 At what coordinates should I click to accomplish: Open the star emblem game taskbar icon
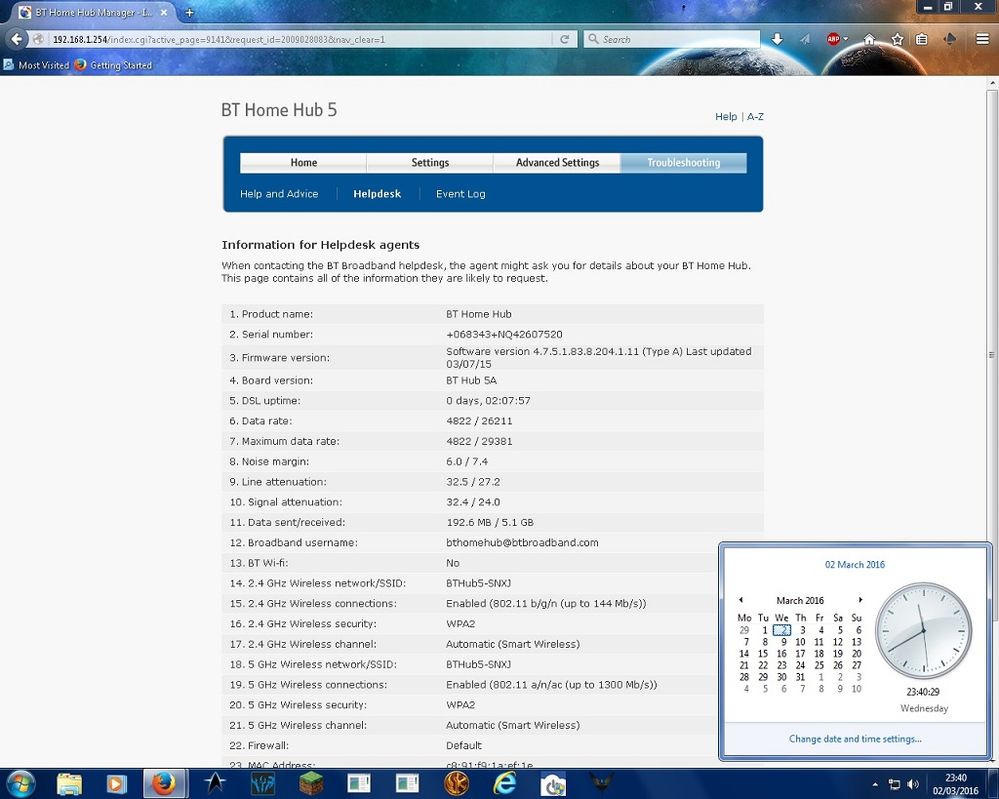tap(215, 784)
